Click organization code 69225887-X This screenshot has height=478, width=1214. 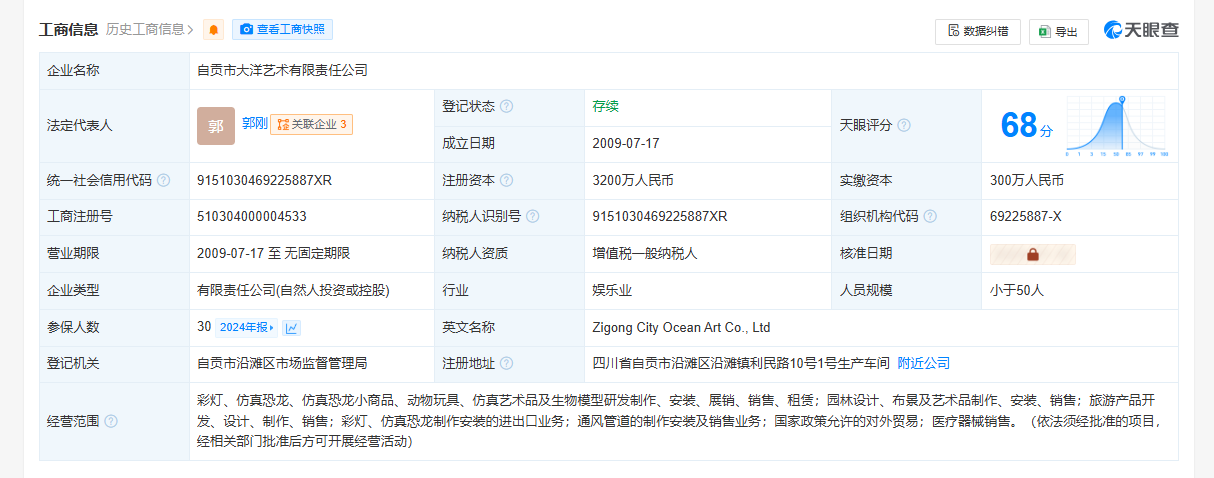tap(1026, 217)
